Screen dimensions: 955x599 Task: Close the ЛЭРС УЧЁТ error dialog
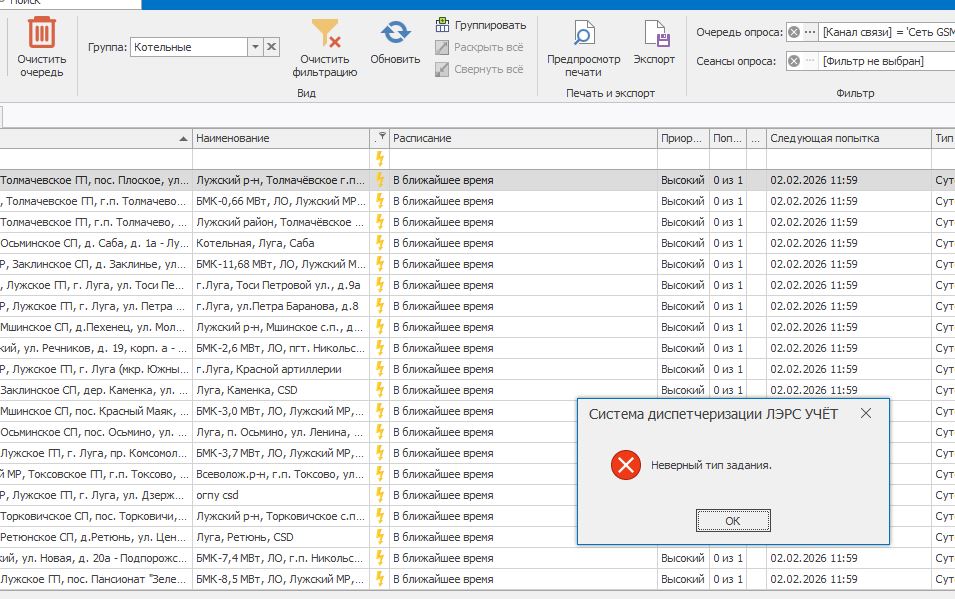pyautogui.click(x=866, y=413)
